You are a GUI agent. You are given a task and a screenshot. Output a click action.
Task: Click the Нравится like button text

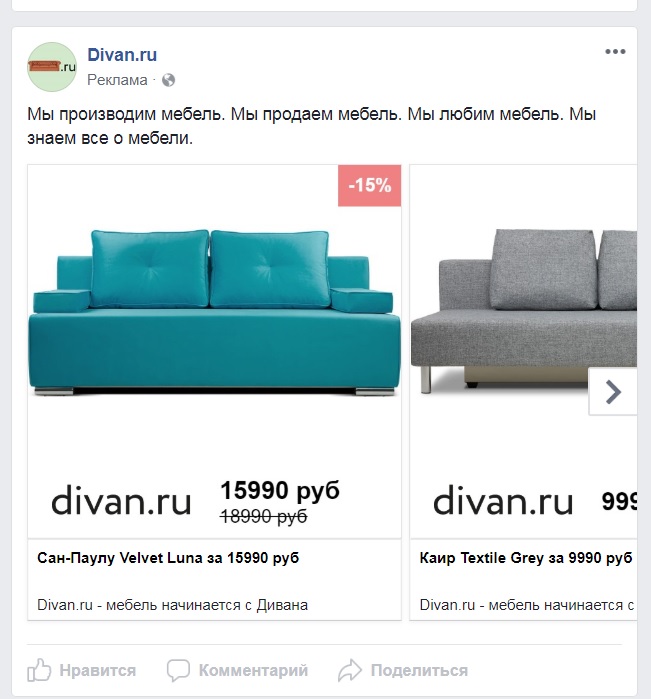click(98, 670)
